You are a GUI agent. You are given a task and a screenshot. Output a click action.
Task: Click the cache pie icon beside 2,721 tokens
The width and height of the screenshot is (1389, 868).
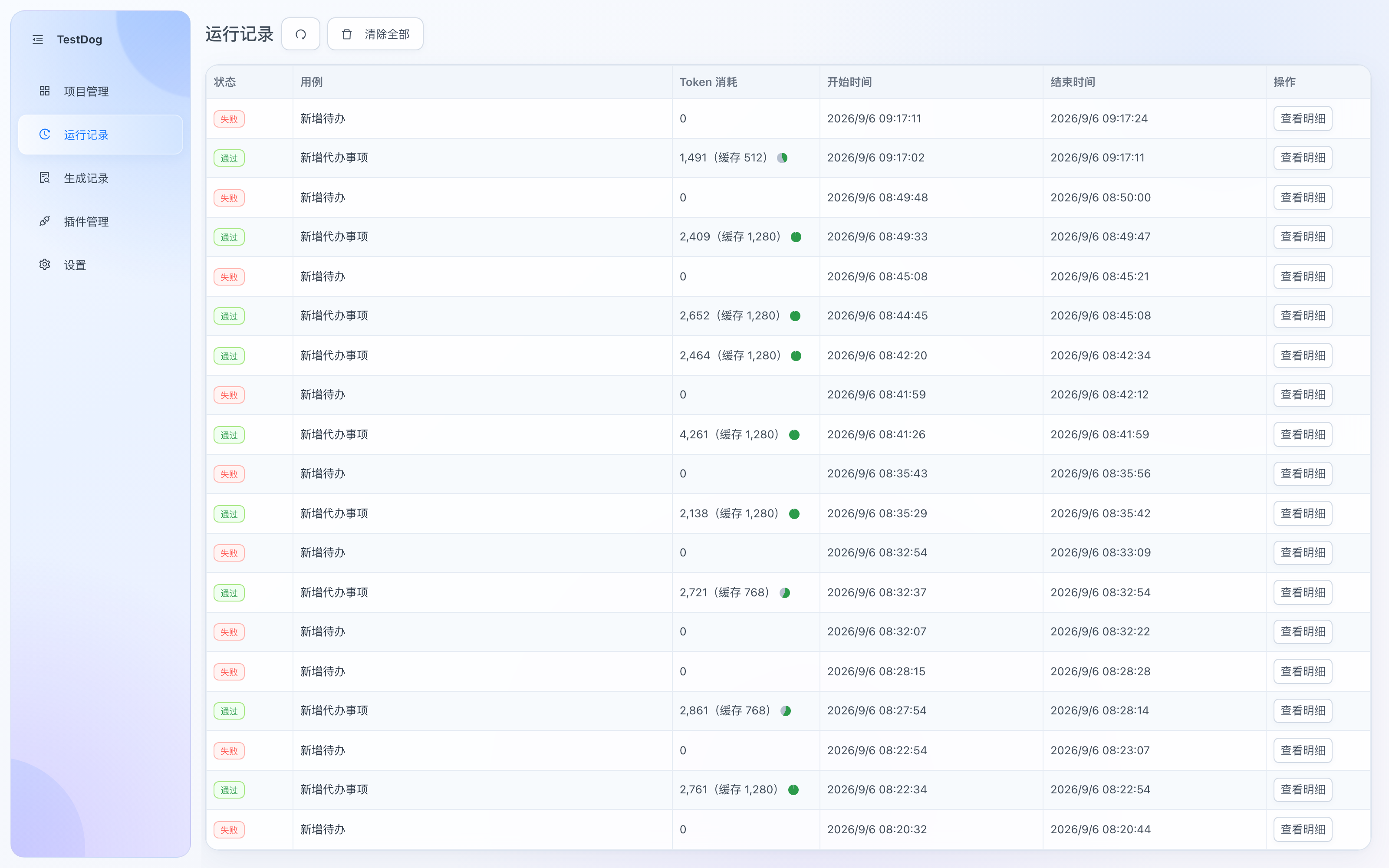(785, 592)
